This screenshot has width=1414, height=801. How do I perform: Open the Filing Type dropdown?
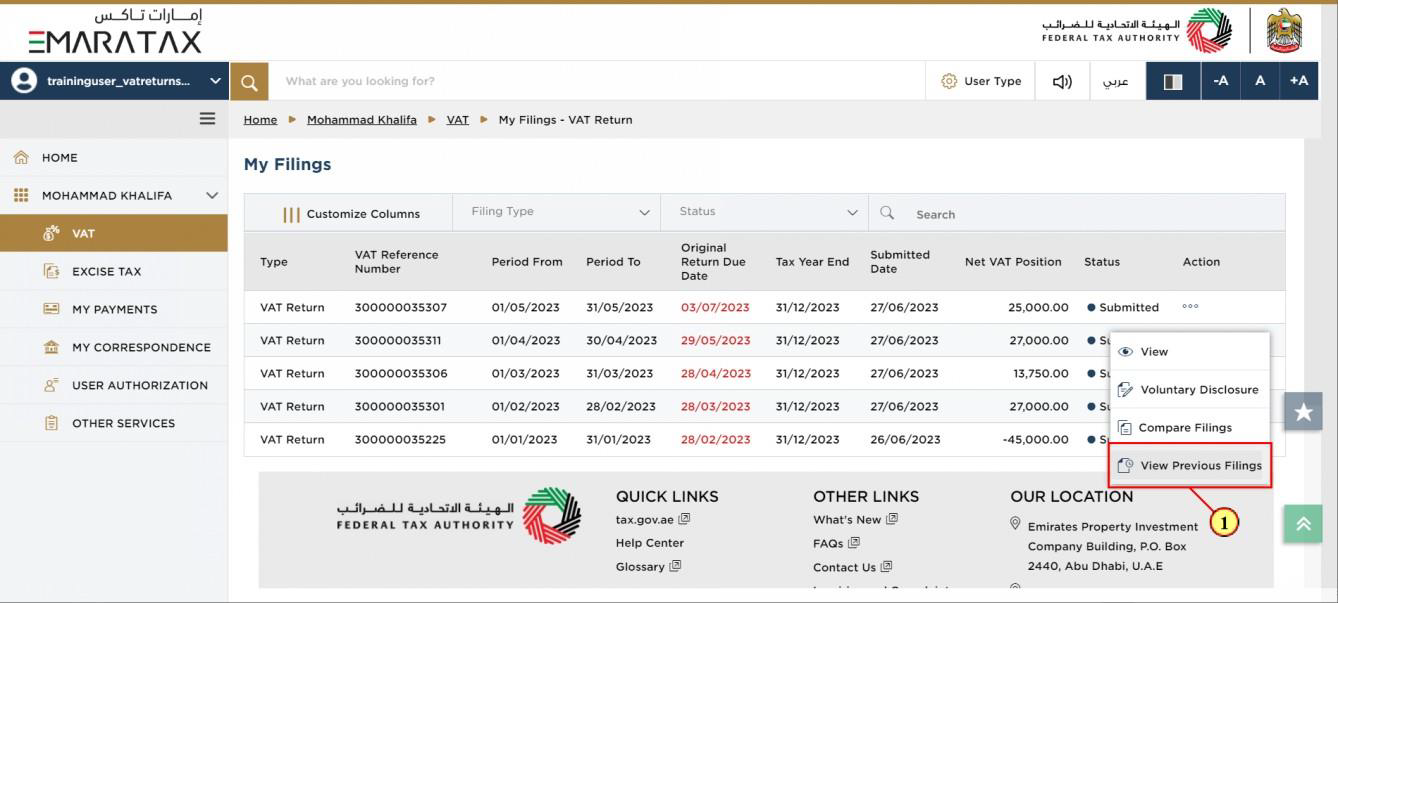[560, 212]
